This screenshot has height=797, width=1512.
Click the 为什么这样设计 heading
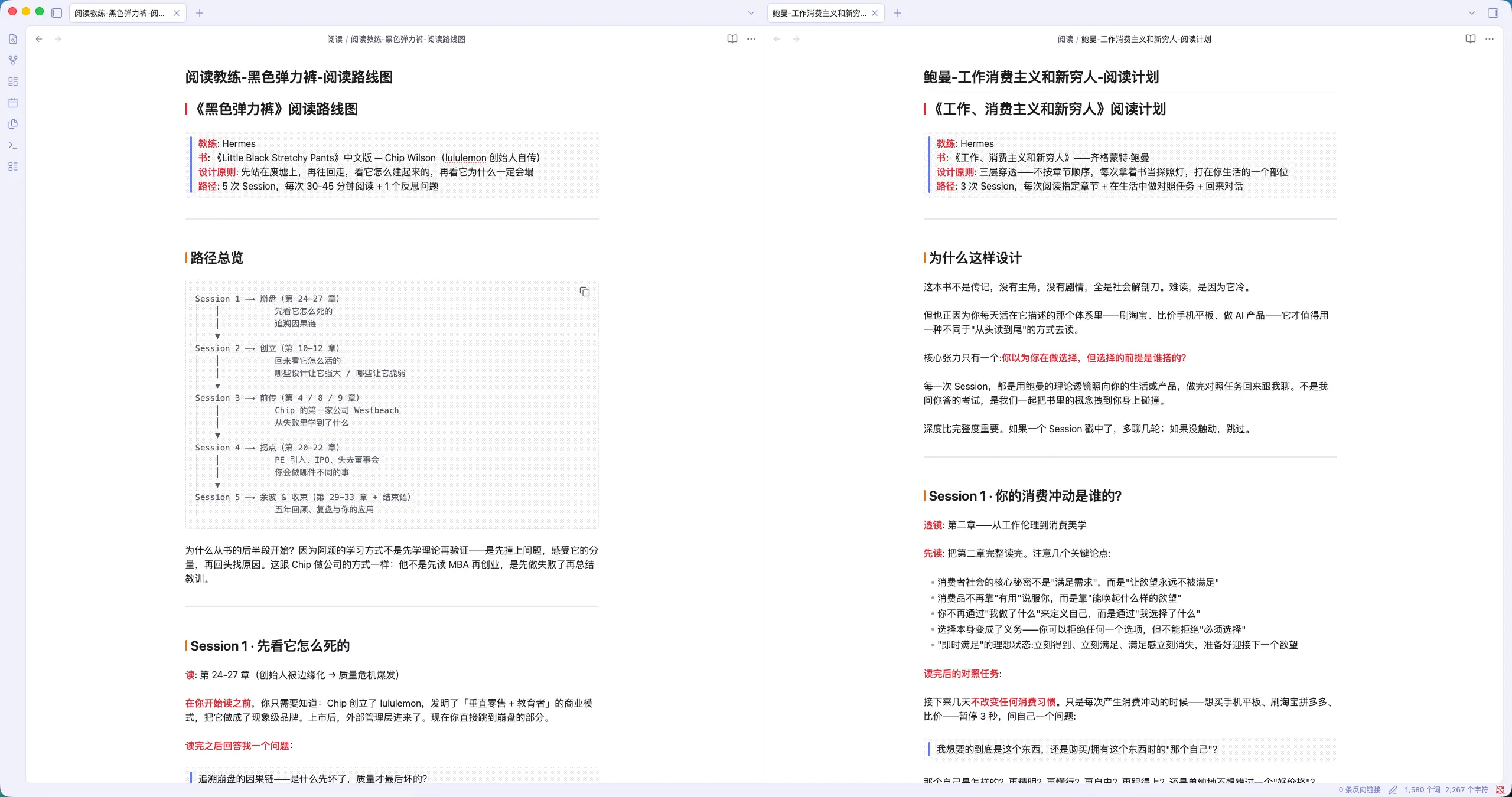[x=975, y=258]
